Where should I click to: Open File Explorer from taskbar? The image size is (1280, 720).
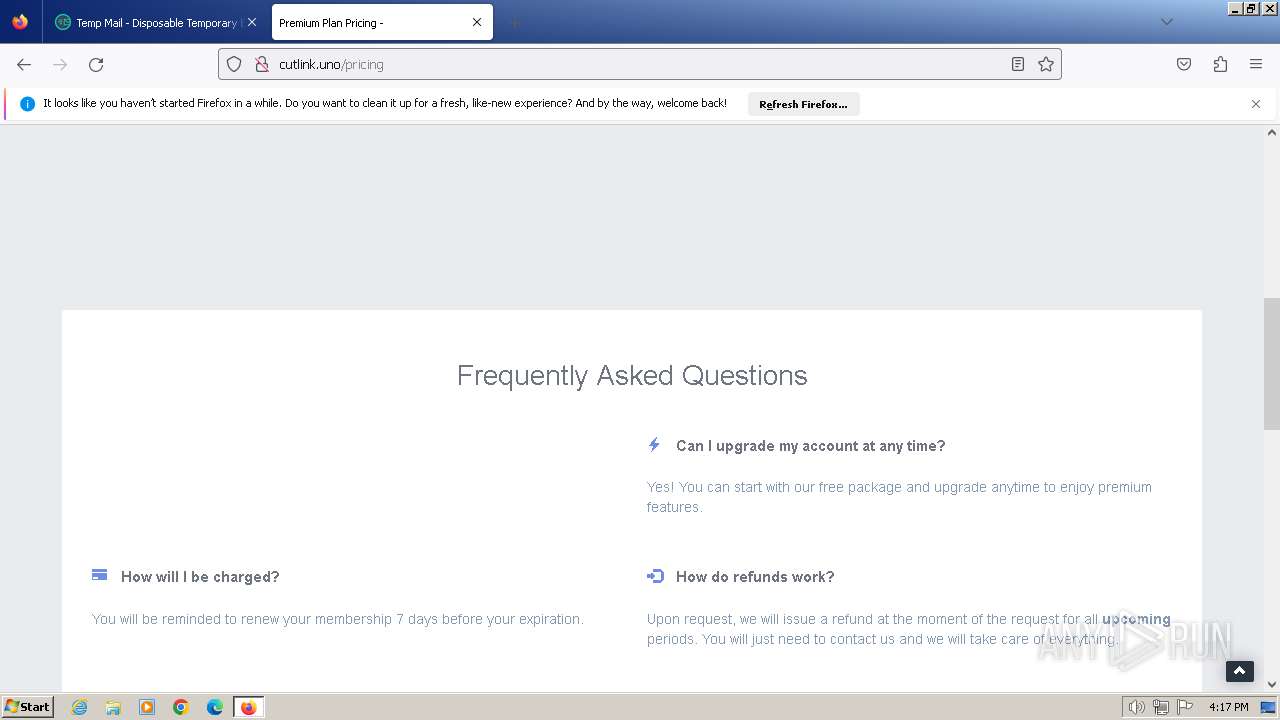pos(113,707)
